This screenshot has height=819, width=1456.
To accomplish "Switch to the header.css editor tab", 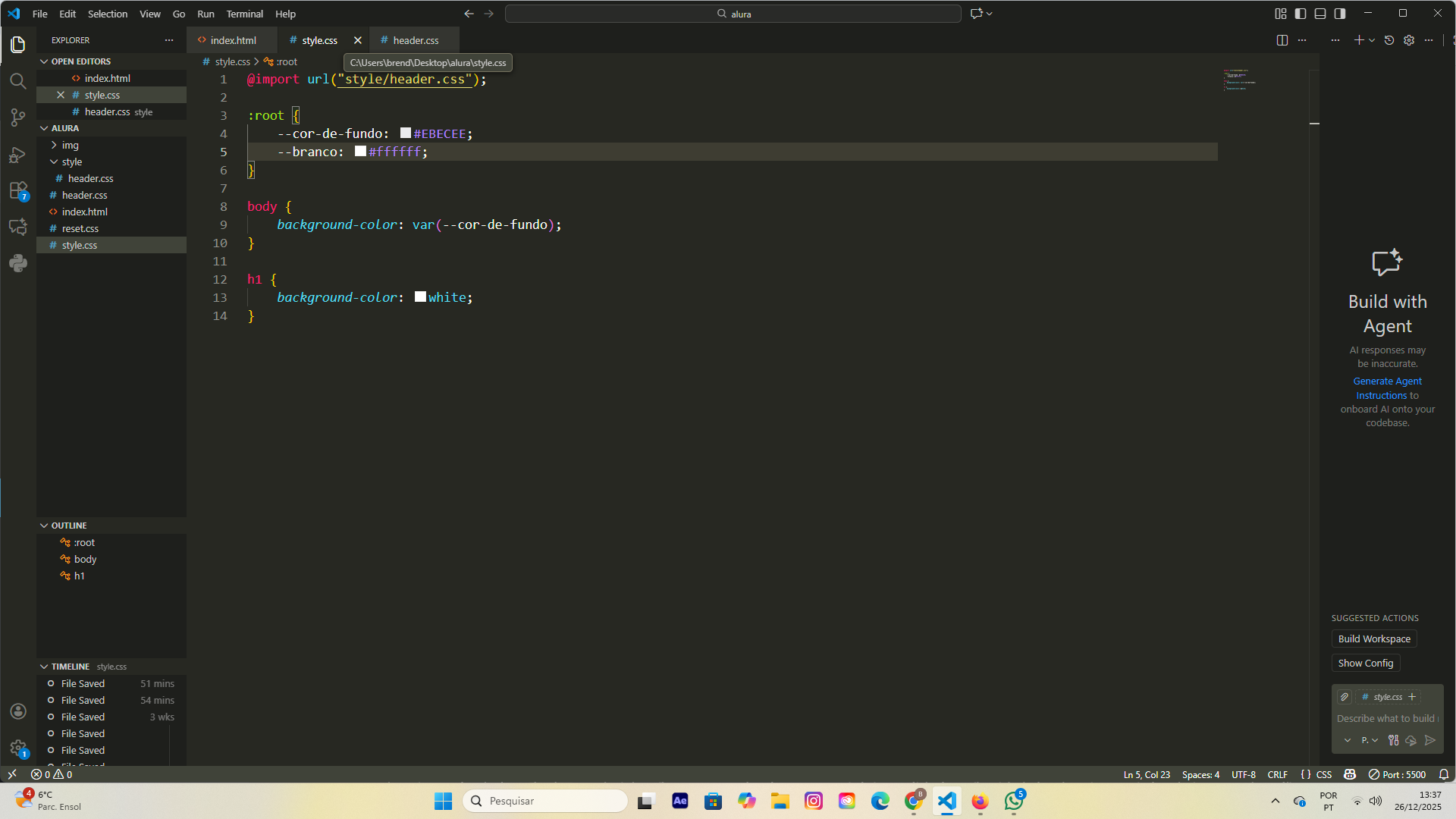I will [416, 40].
